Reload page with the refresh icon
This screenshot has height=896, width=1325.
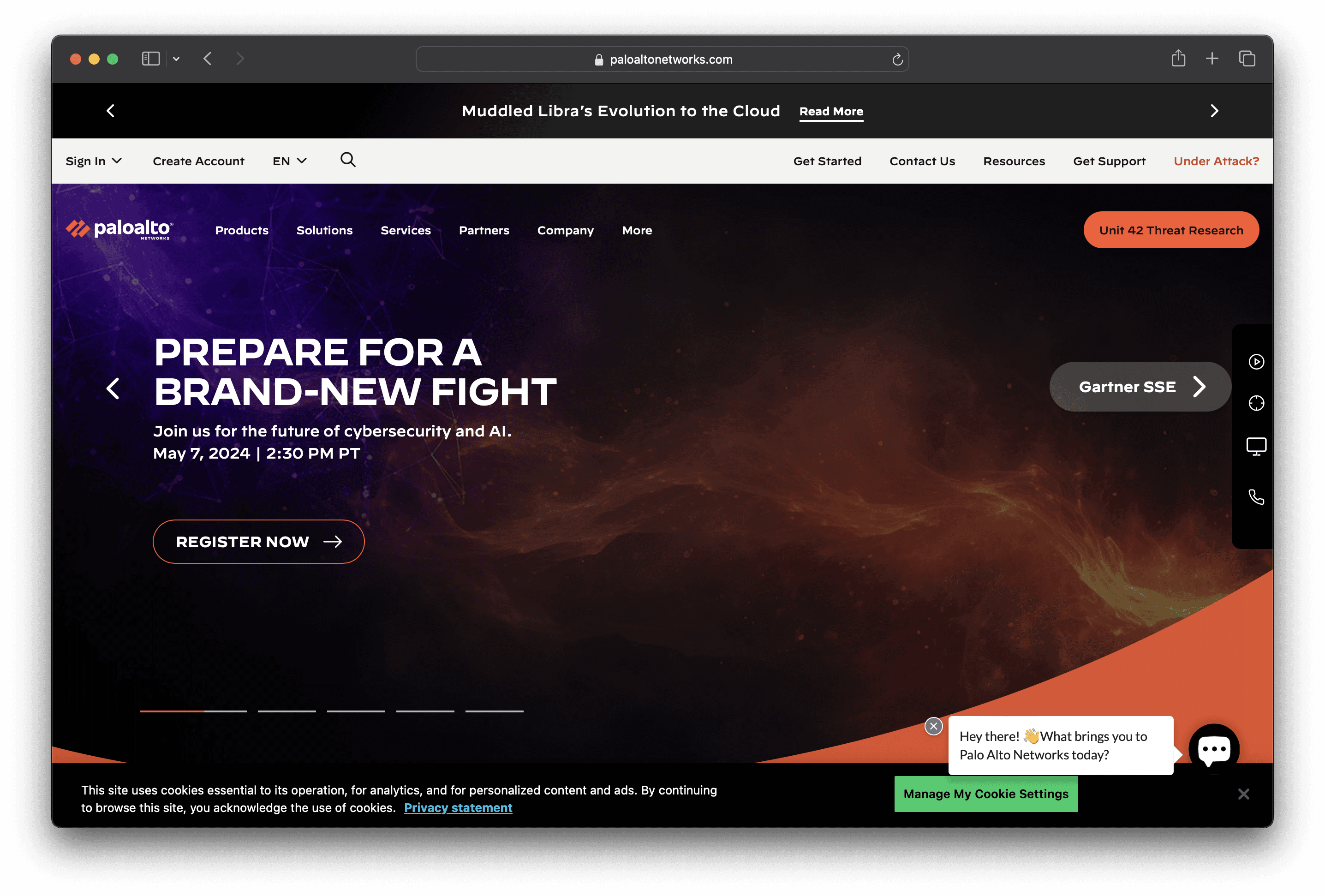(897, 60)
